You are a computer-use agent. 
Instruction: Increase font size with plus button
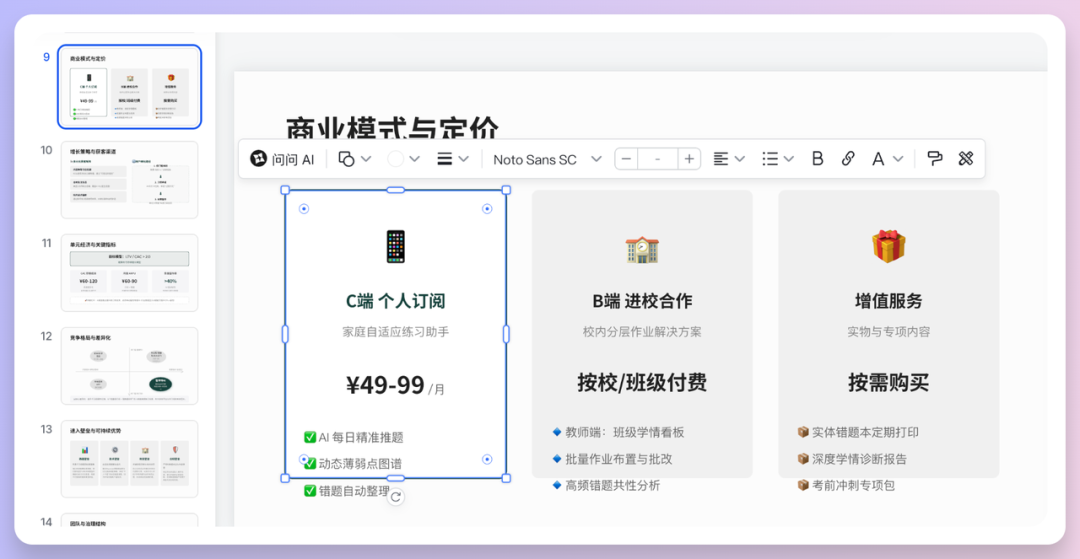pyautogui.click(x=689, y=159)
